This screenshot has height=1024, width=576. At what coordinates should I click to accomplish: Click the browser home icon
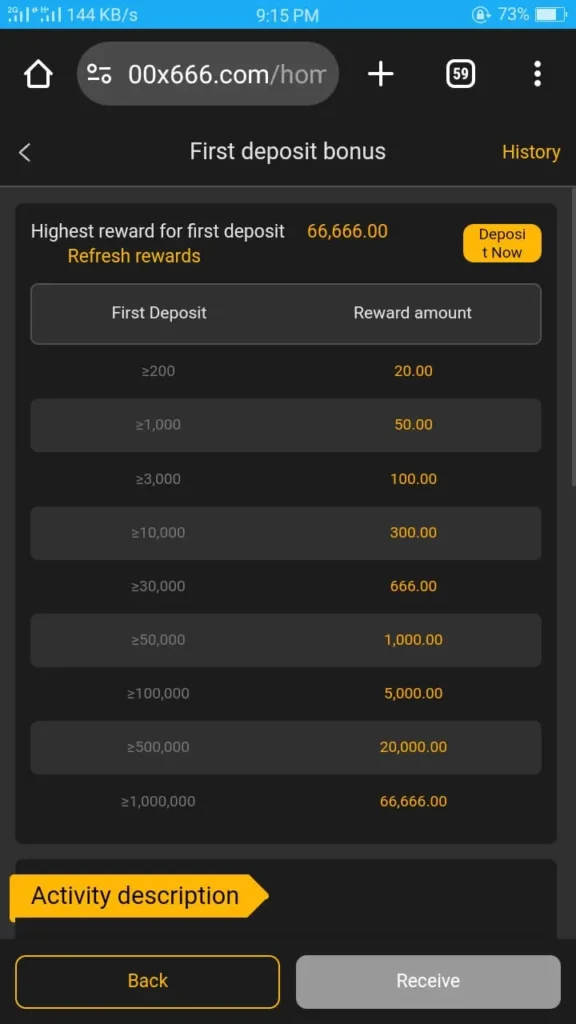[x=37, y=73]
